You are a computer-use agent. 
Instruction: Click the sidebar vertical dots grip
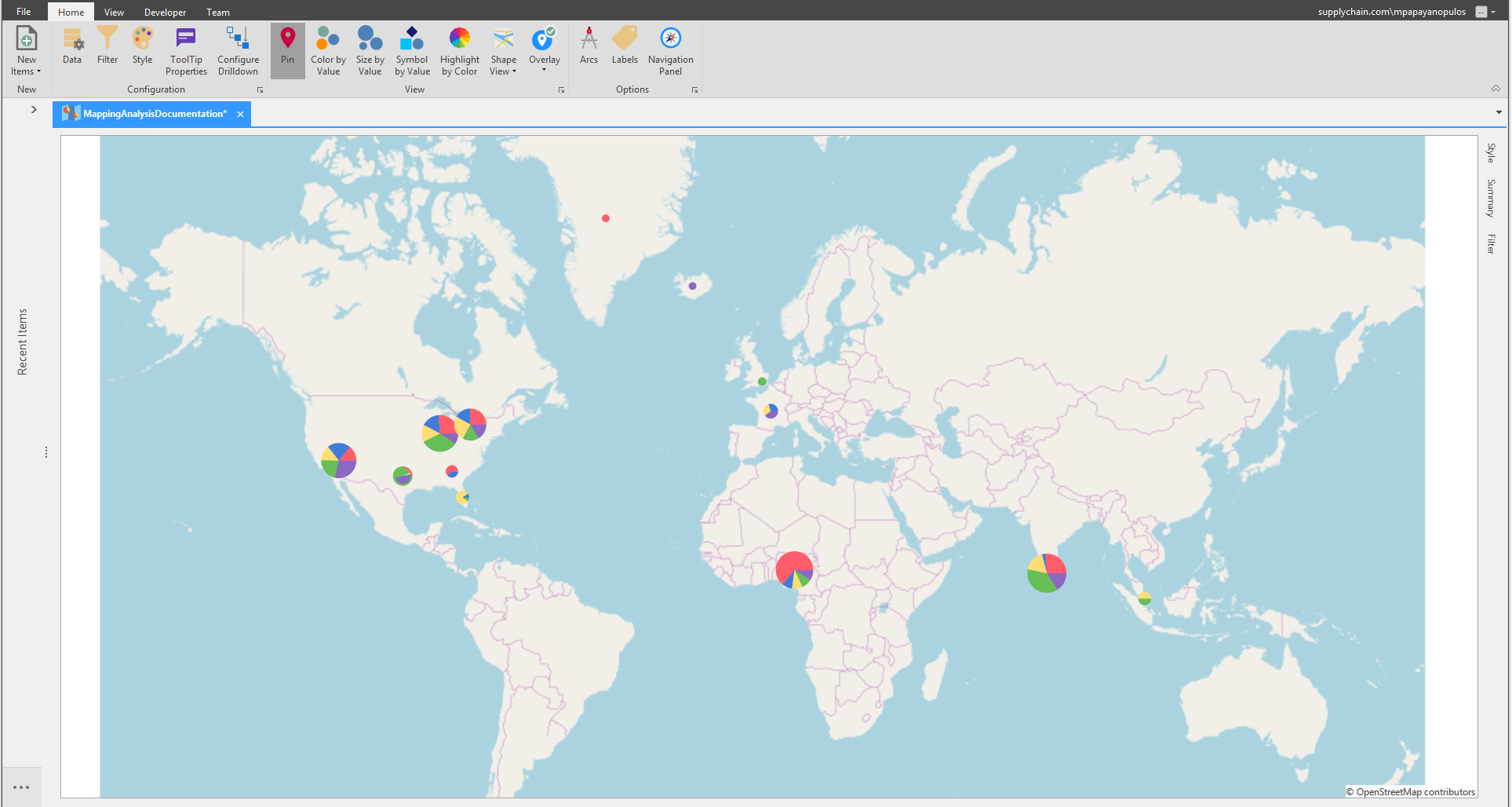(46, 452)
